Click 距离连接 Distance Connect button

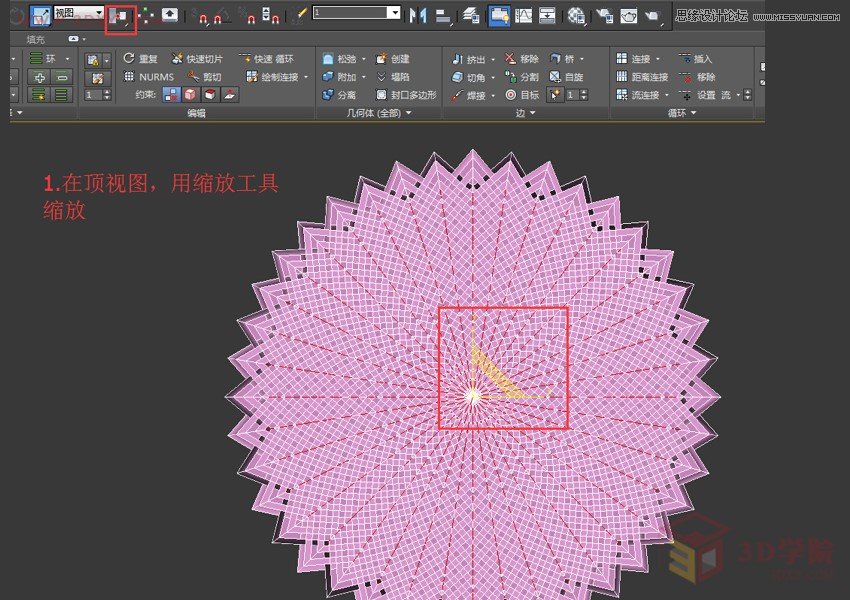point(642,76)
